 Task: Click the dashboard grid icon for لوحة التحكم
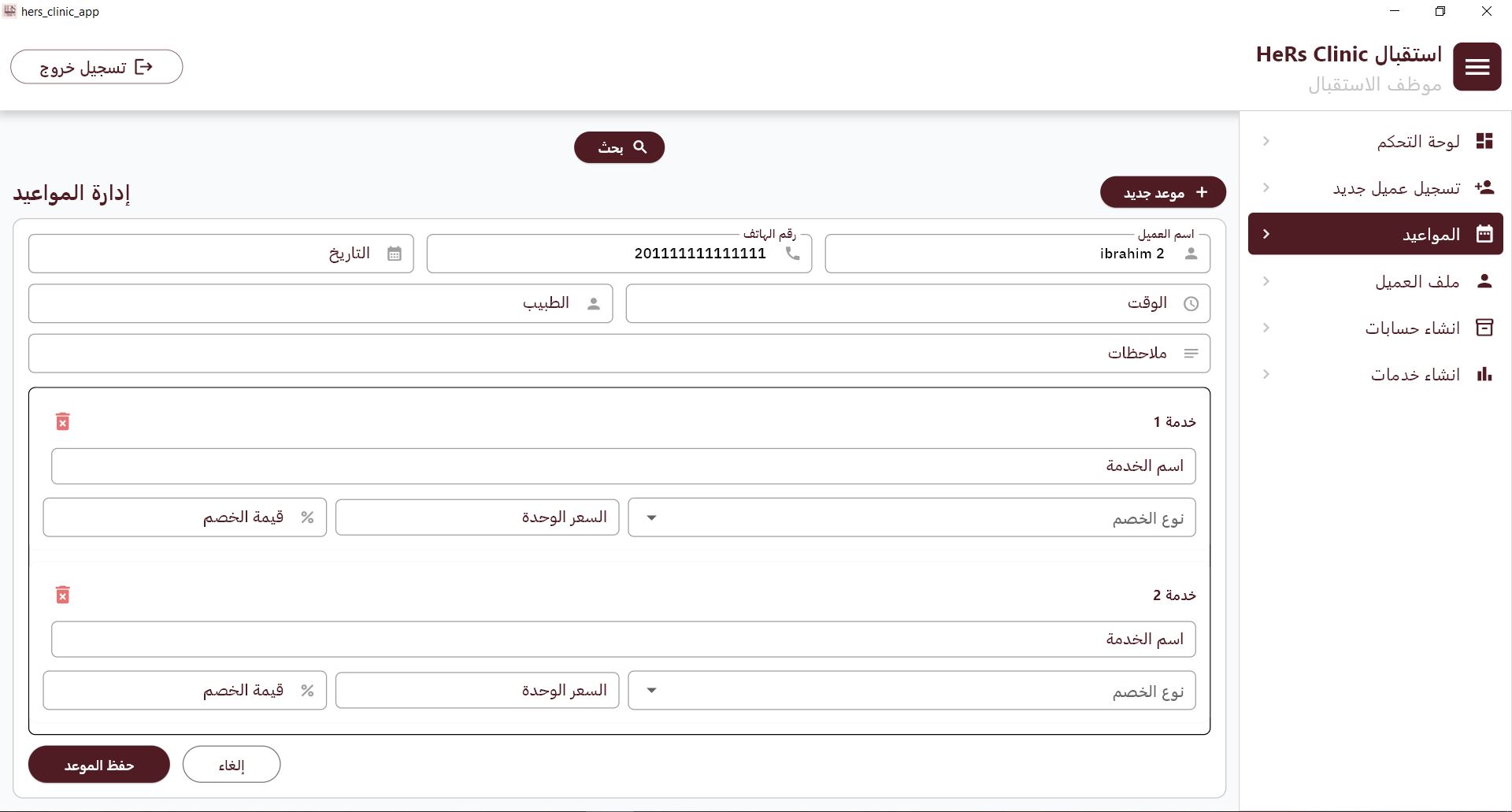click(x=1484, y=141)
